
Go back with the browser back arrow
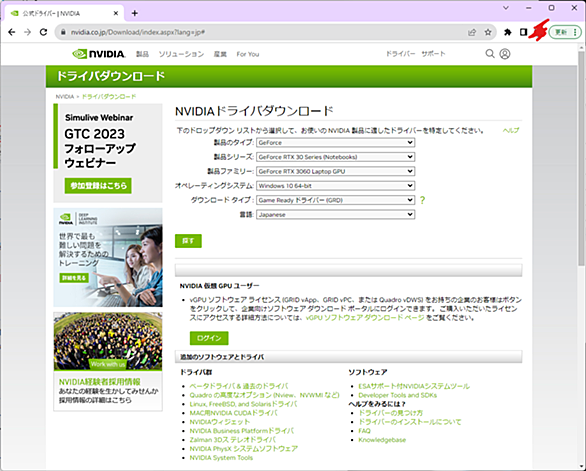coord(12,32)
